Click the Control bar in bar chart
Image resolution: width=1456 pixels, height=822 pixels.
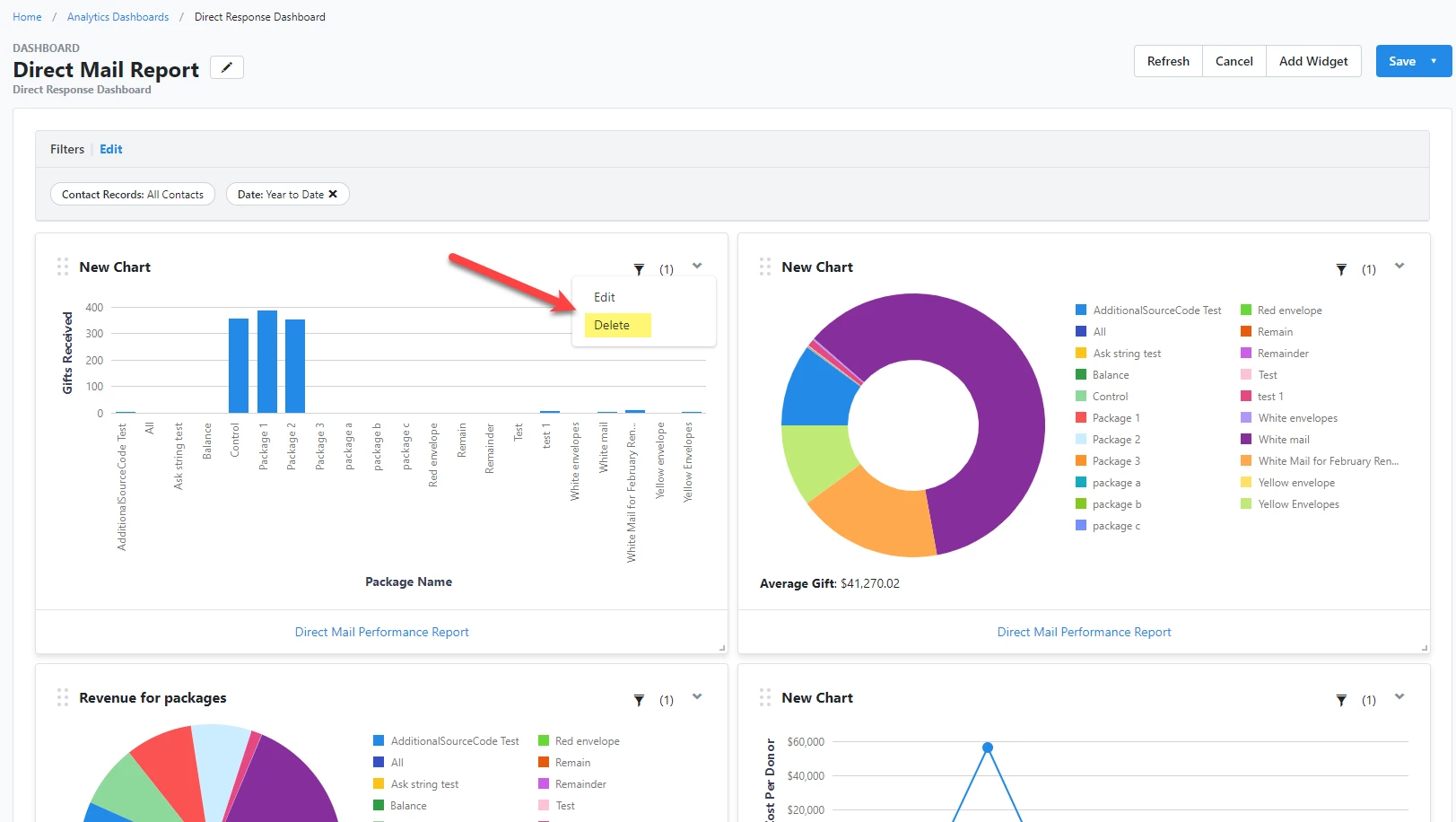click(239, 365)
